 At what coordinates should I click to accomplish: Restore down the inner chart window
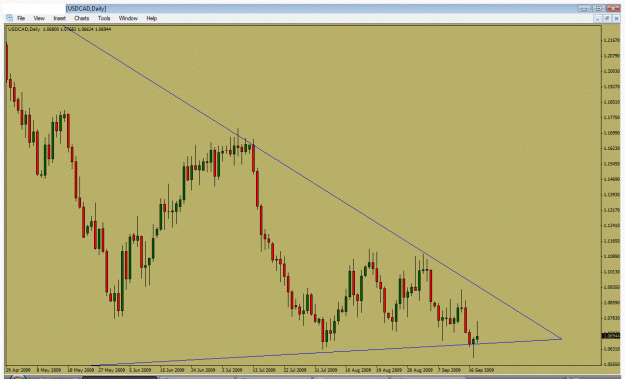point(607,18)
